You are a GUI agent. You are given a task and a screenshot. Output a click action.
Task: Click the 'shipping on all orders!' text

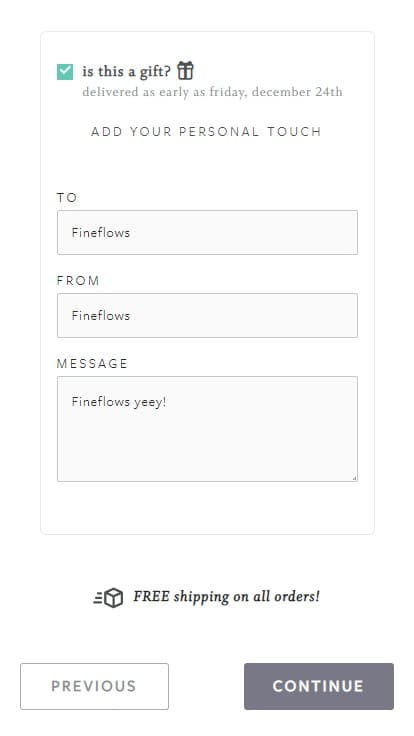(x=247, y=597)
